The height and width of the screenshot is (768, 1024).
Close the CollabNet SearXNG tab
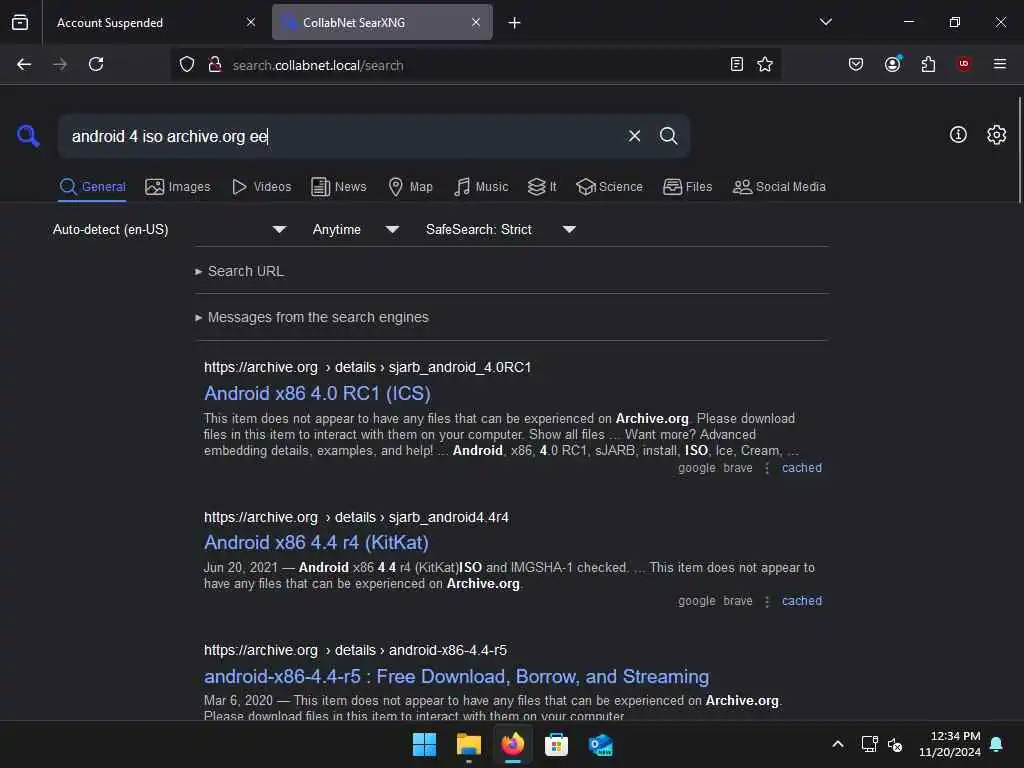click(x=475, y=22)
